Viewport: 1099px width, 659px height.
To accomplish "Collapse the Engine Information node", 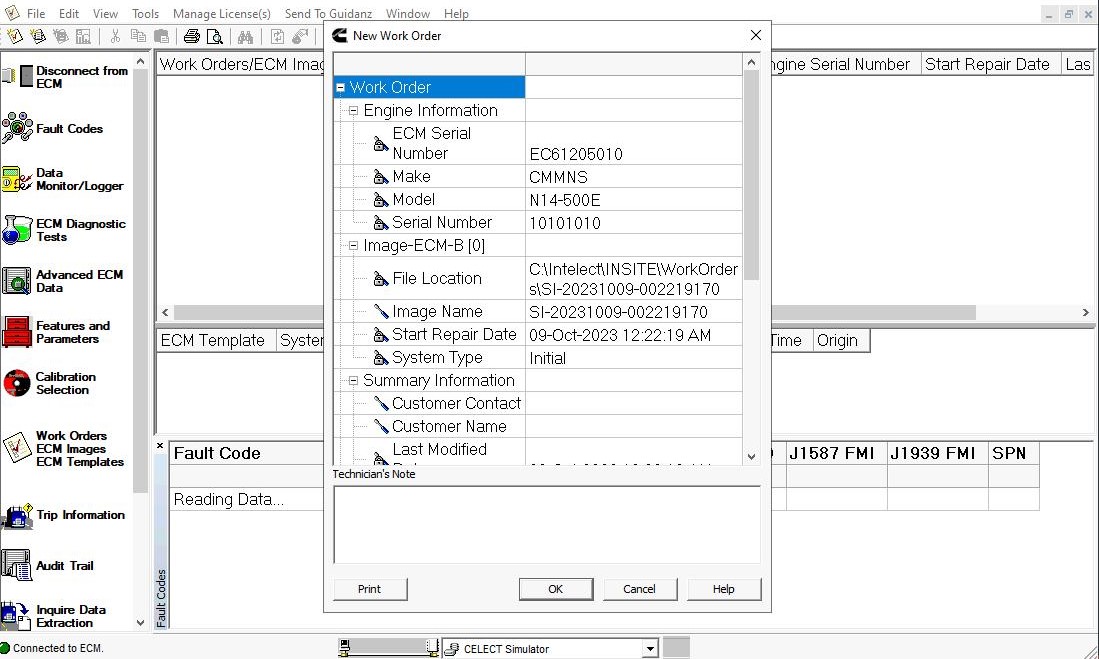I will [x=353, y=111].
